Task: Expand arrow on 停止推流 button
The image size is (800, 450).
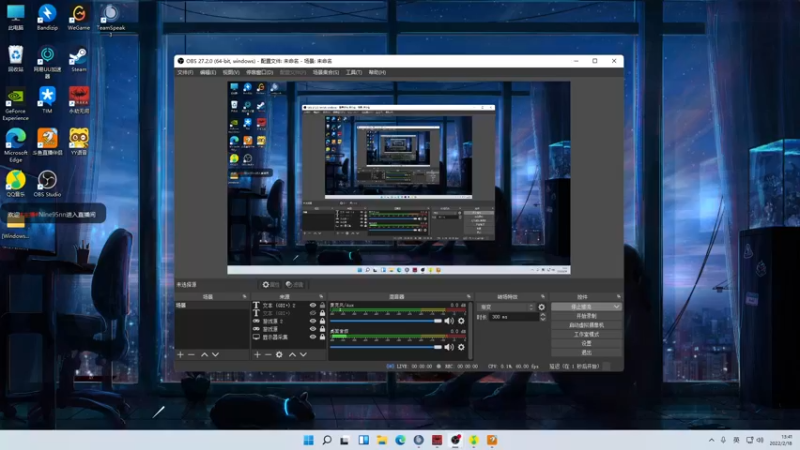Action: [x=616, y=307]
